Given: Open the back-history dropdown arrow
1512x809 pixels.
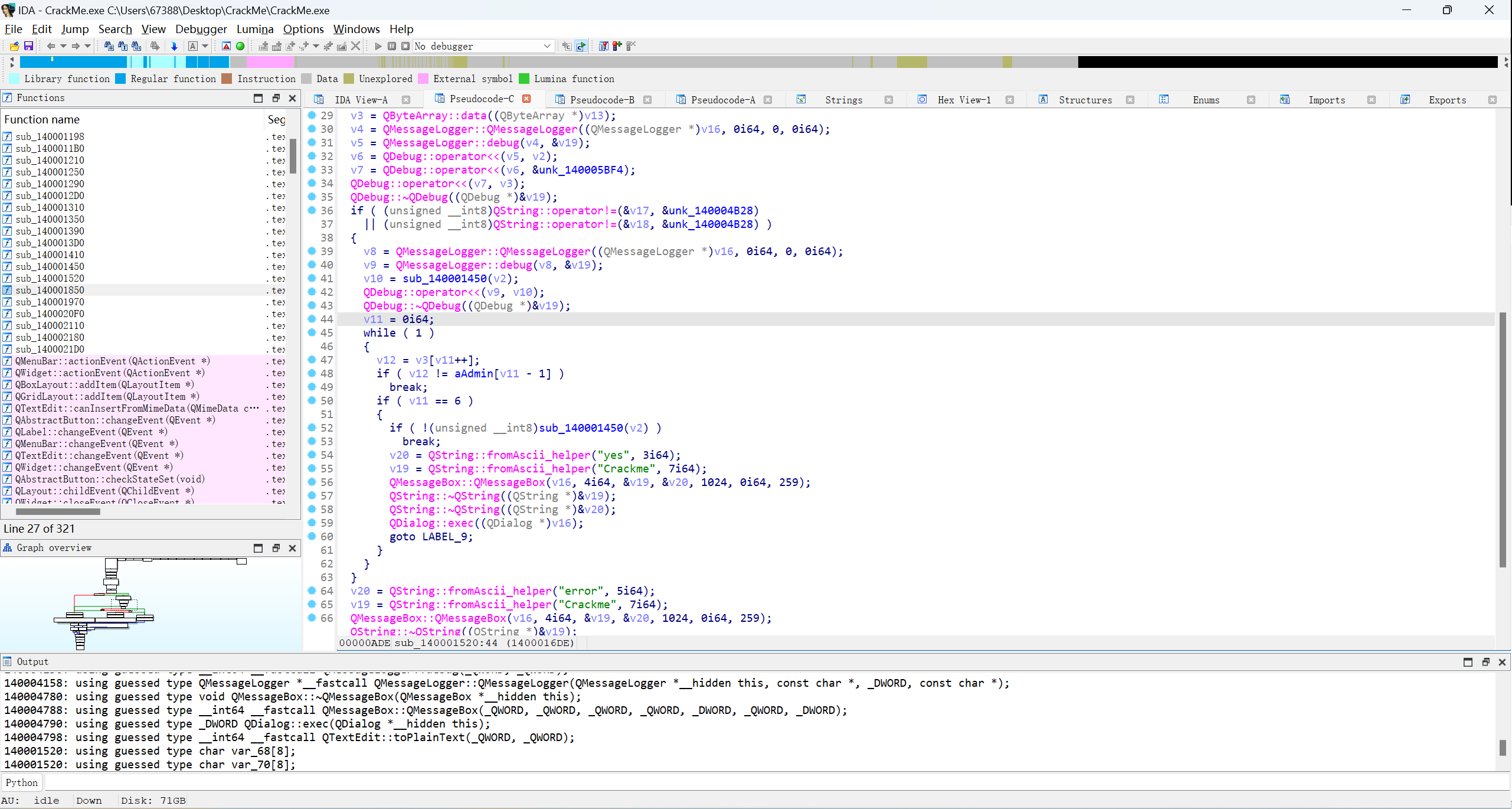Looking at the screenshot, I should (x=63, y=46).
